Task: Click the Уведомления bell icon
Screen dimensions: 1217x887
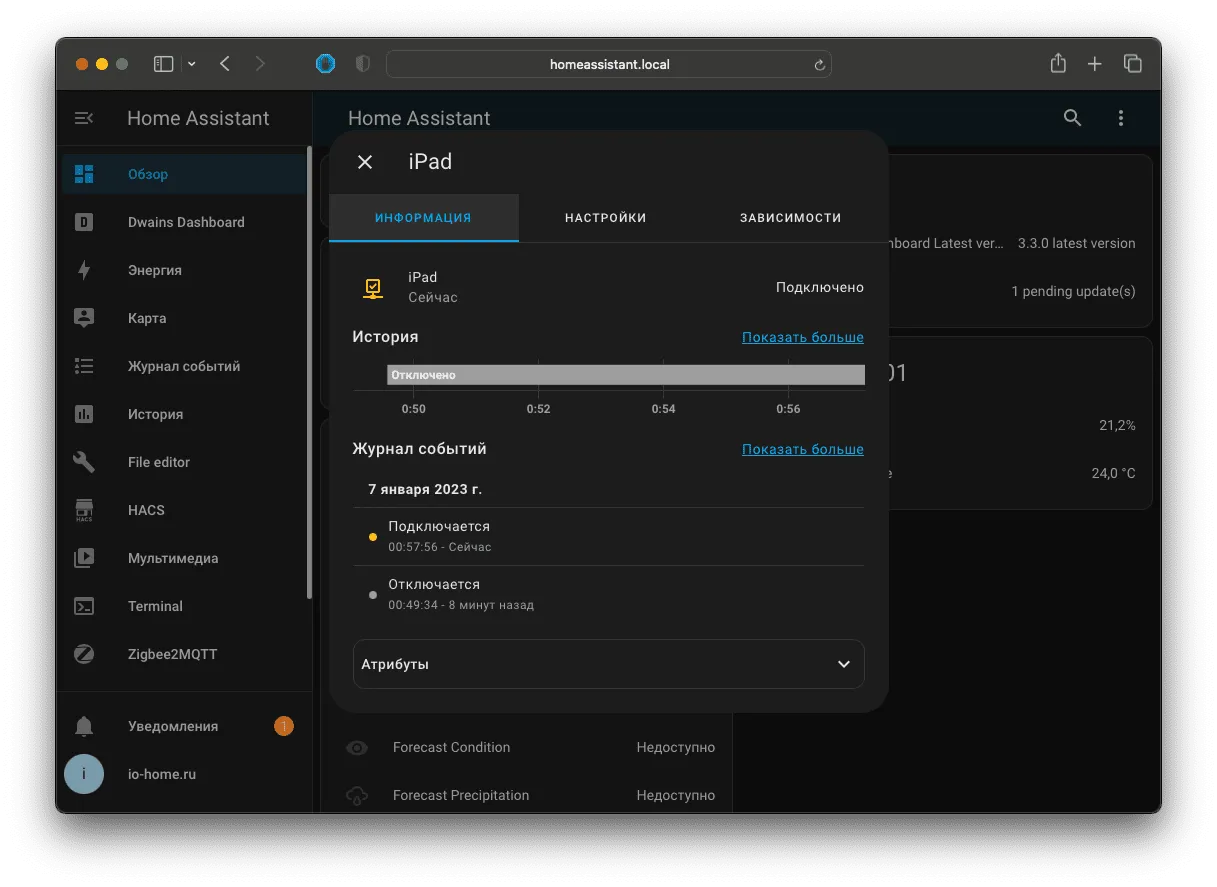Action: point(84,726)
